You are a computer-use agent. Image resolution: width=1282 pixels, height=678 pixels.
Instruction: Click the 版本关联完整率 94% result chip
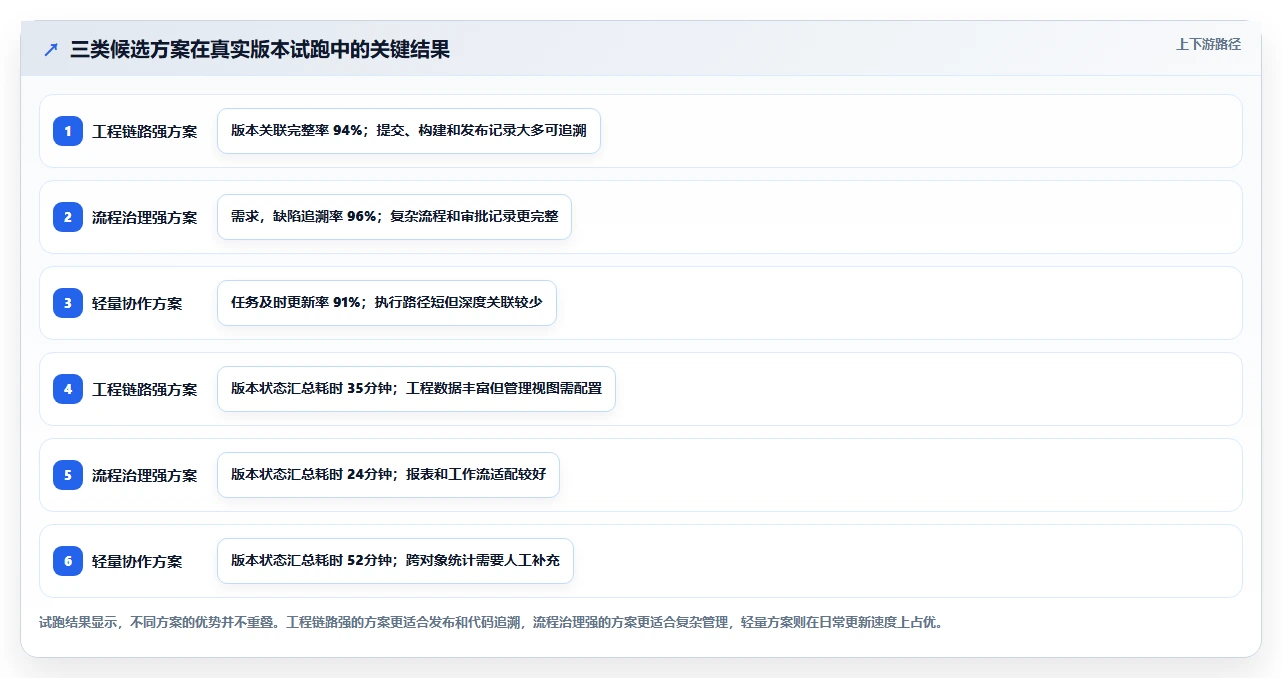[409, 131]
